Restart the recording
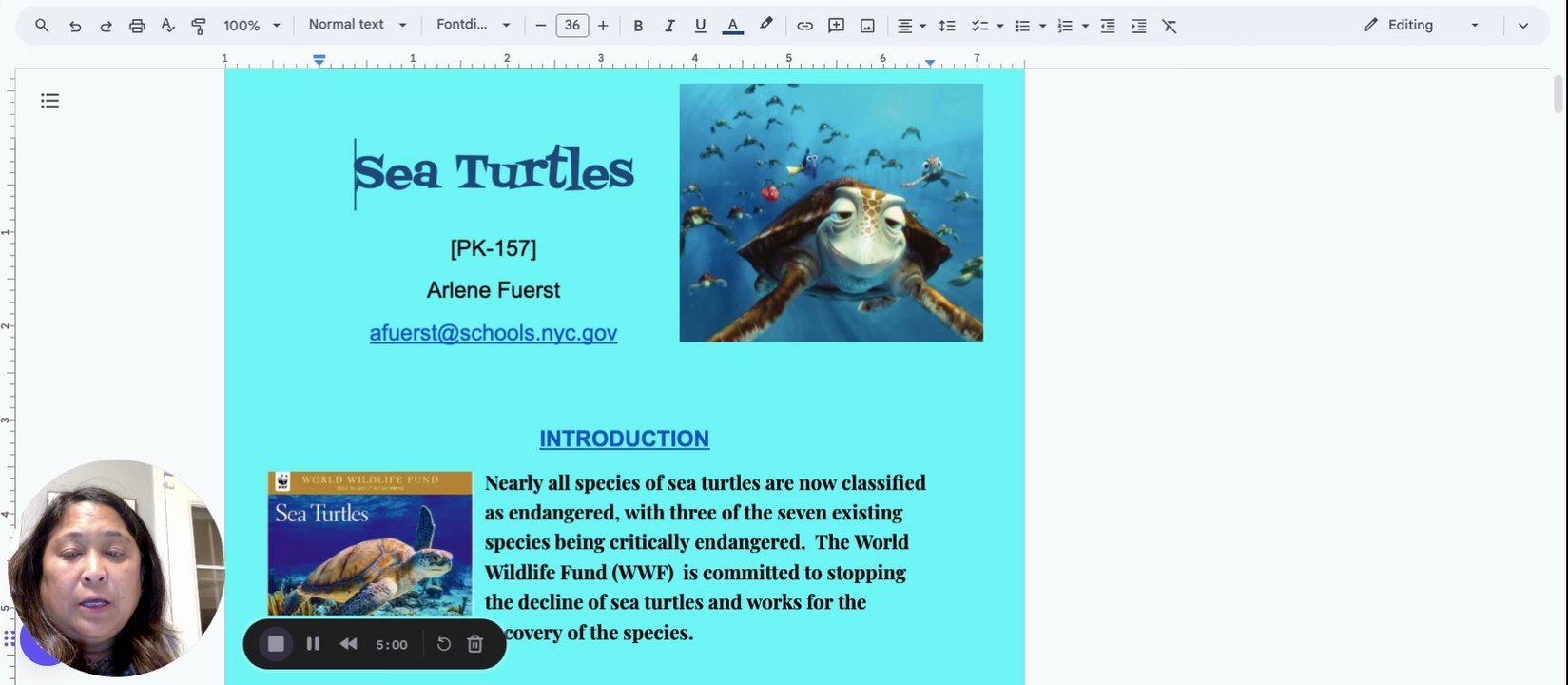 443,644
